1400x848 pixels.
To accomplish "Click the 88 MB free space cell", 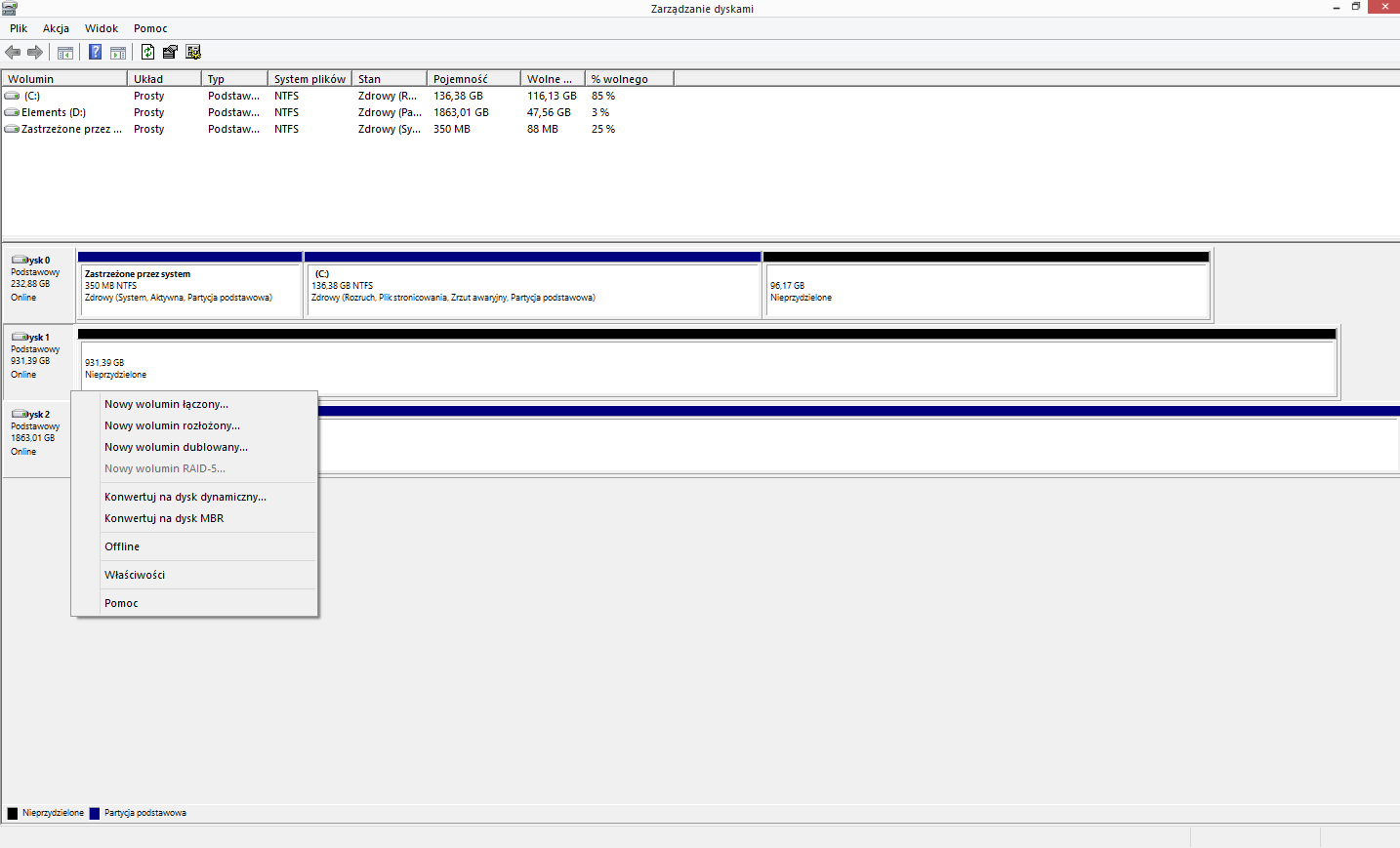I will point(543,129).
